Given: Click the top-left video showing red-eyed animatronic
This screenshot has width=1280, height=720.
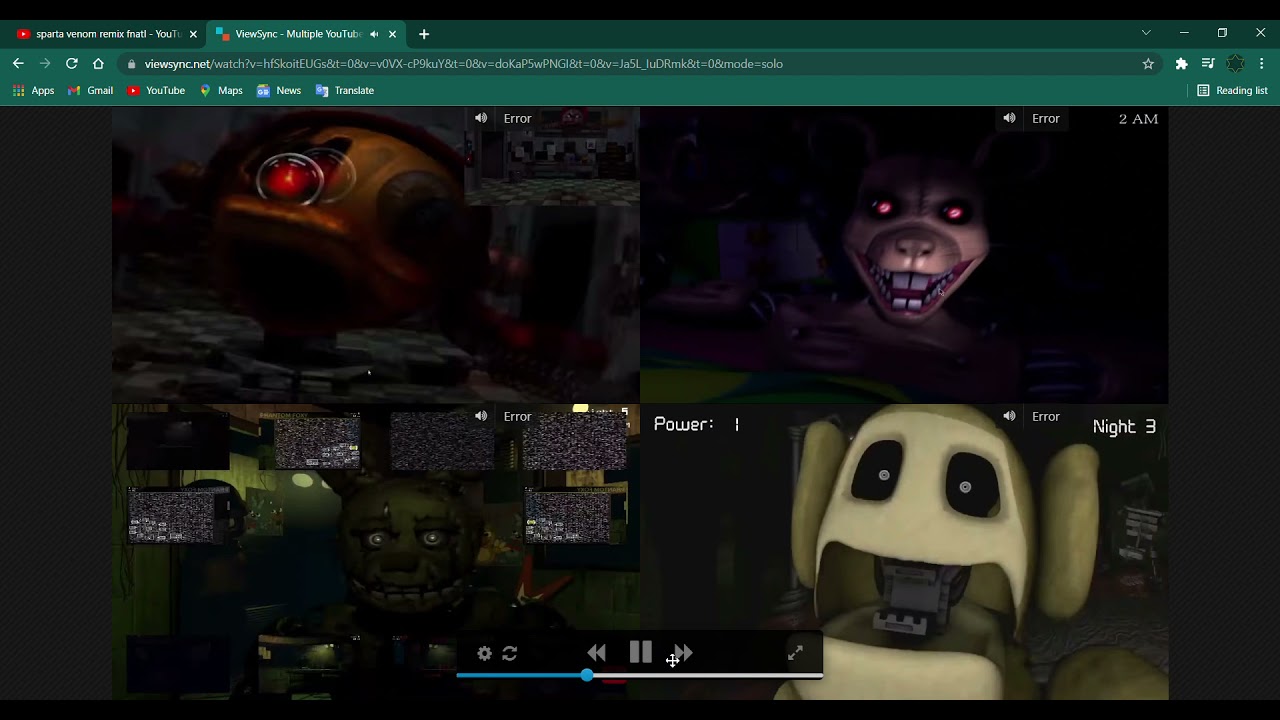Looking at the screenshot, I should coord(376,255).
